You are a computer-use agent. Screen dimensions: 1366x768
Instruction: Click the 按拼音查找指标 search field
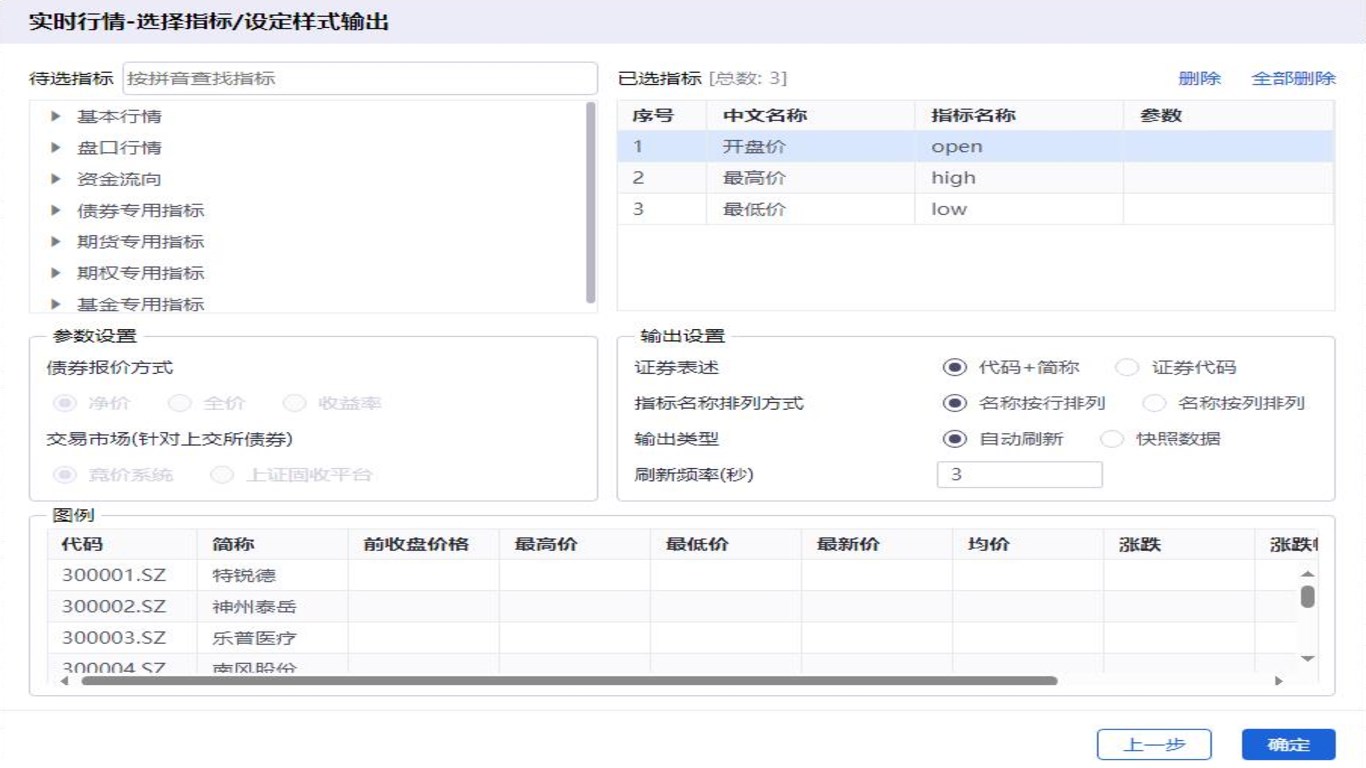point(360,78)
